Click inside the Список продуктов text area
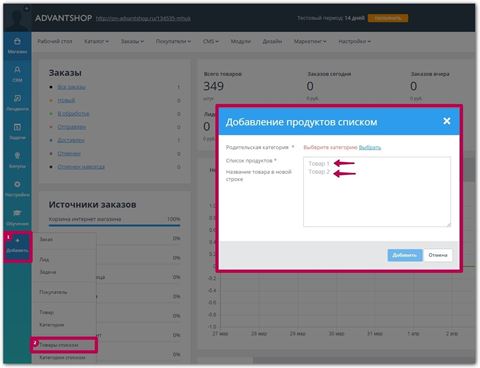Screen dimensions: 480x368 click(x=377, y=192)
